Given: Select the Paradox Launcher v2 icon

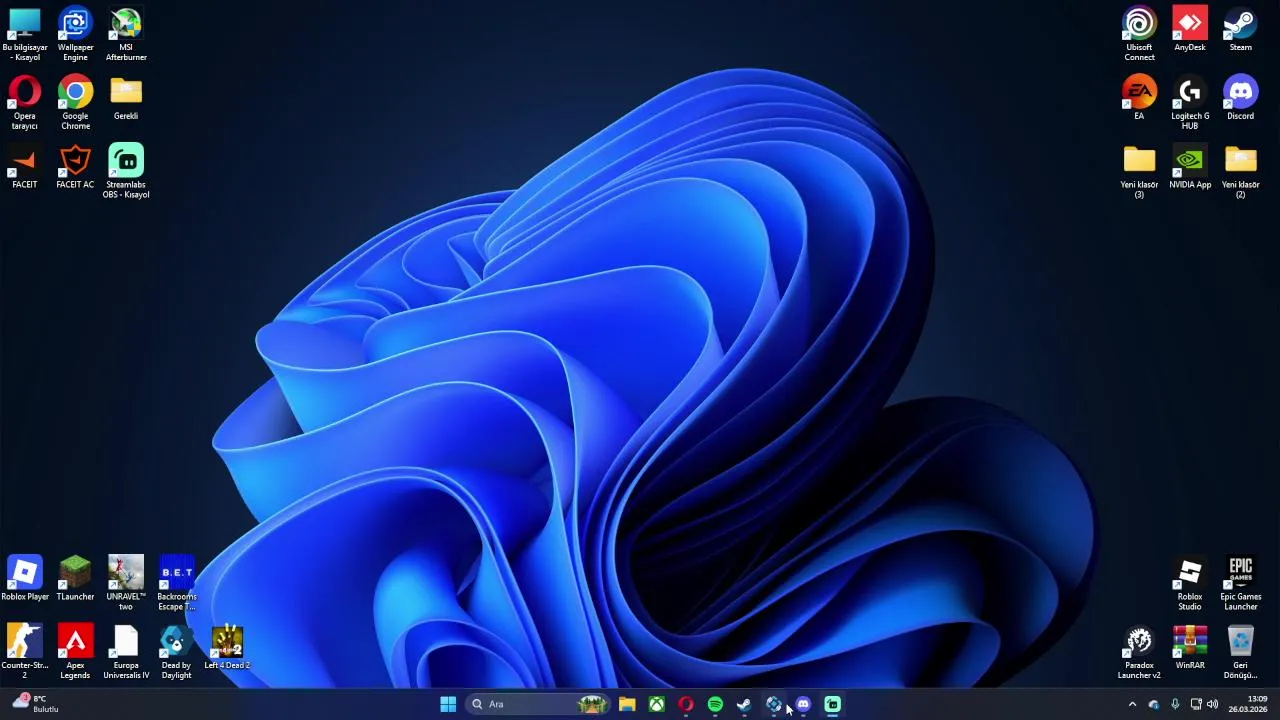Looking at the screenshot, I should pos(1139,652).
